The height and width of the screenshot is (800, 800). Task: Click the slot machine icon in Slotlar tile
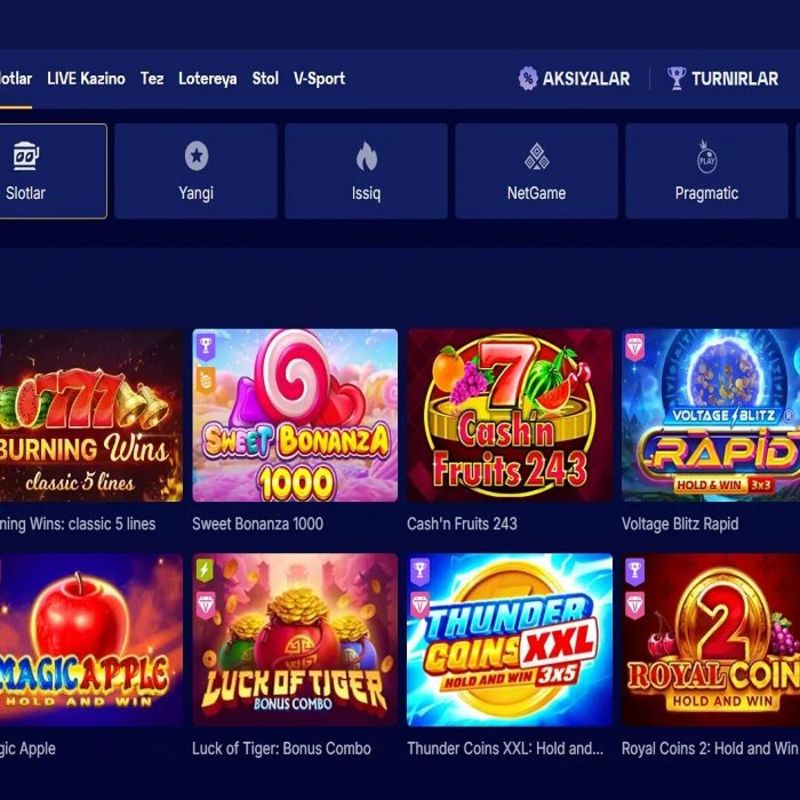(26, 156)
